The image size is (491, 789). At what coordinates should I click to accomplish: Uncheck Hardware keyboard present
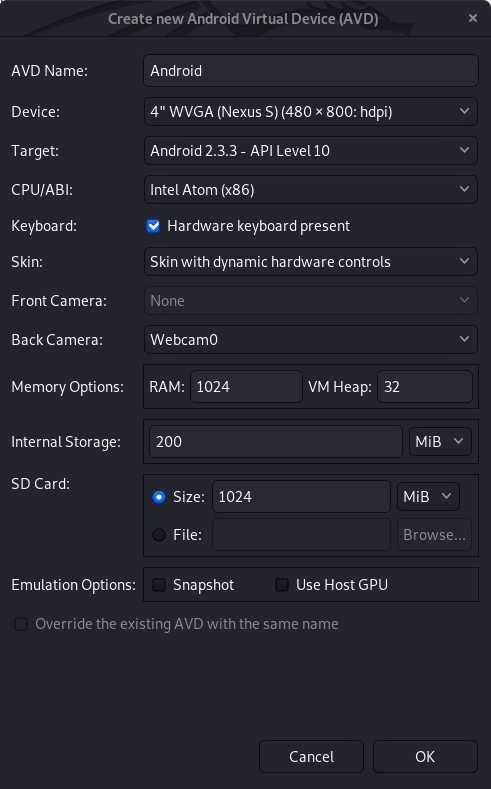point(153,226)
